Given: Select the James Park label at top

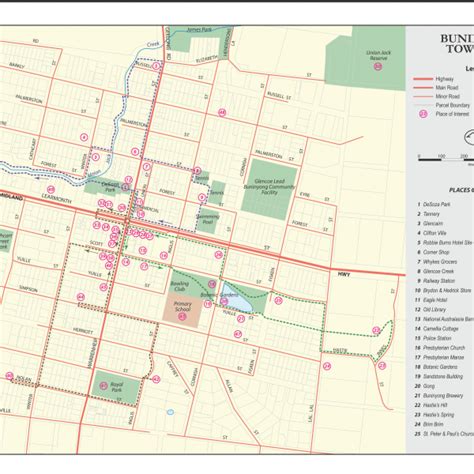Looking at the screenshot, I should click(199, 30).
